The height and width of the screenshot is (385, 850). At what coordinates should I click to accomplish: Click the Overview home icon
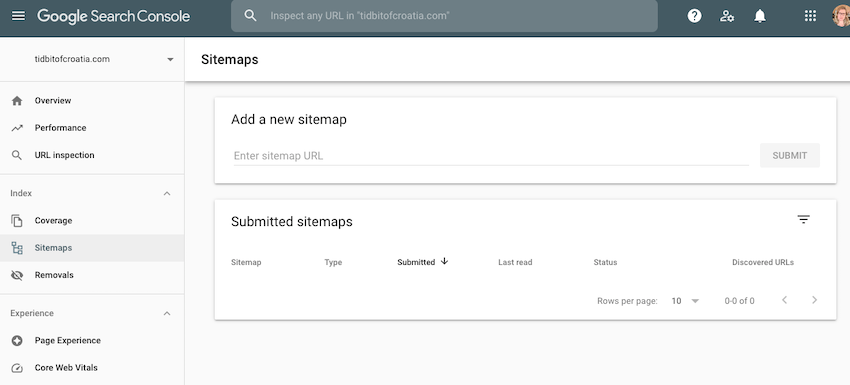17,101
